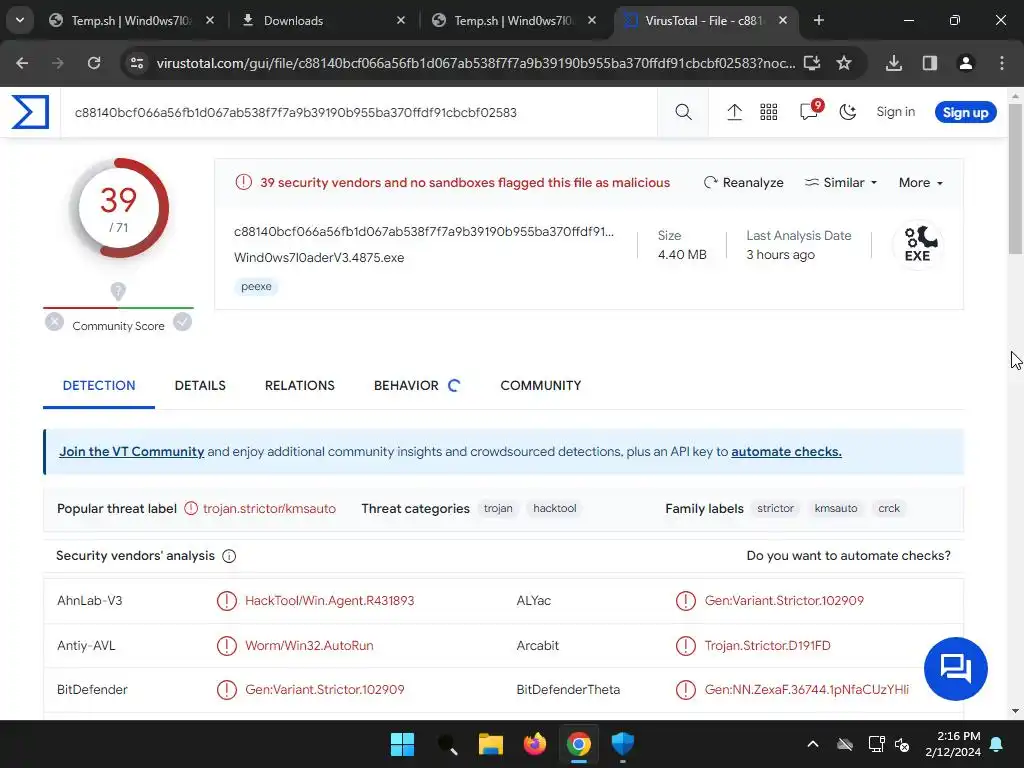Click the upload file arrow icon
Image resolution: width=1024 pixels, height=768 pixels.
734,112
